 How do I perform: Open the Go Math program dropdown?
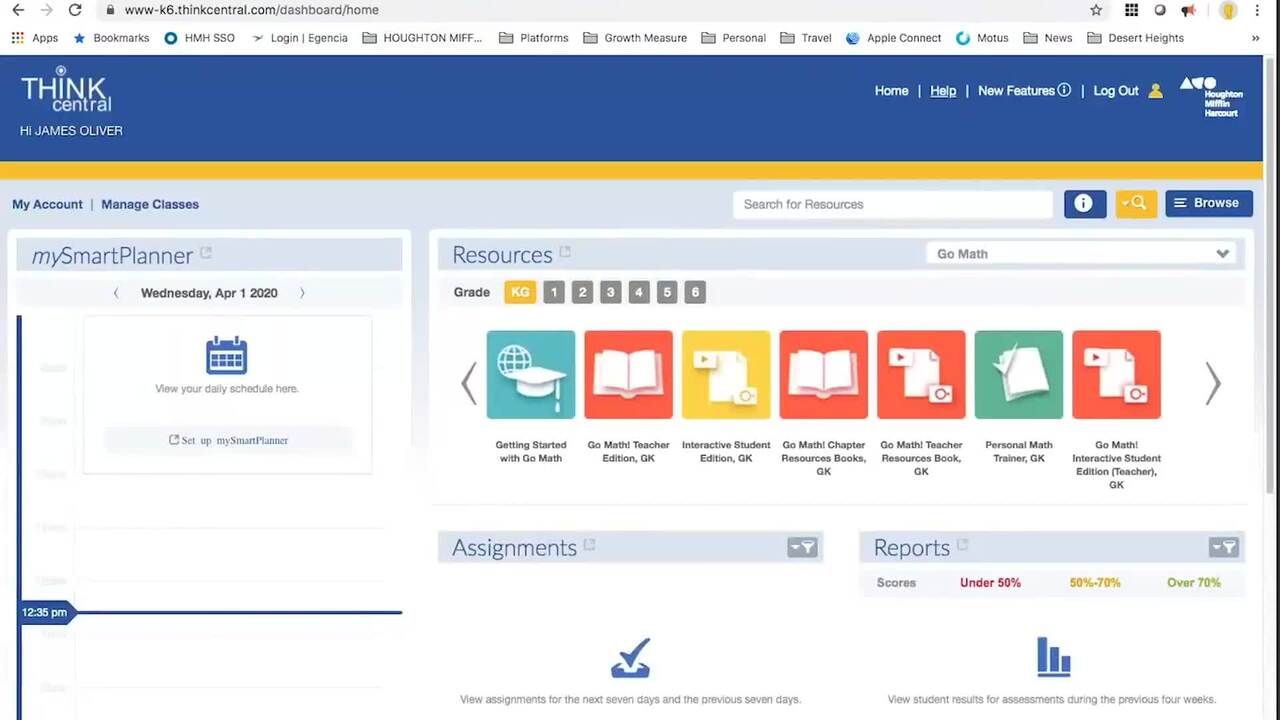[x=1082, y=254]
